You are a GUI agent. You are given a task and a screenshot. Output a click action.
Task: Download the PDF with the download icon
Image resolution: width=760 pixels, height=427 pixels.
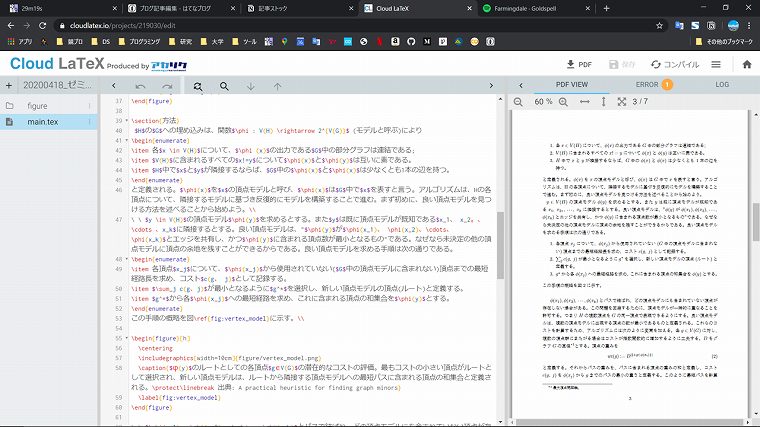[x=579, y=64]
